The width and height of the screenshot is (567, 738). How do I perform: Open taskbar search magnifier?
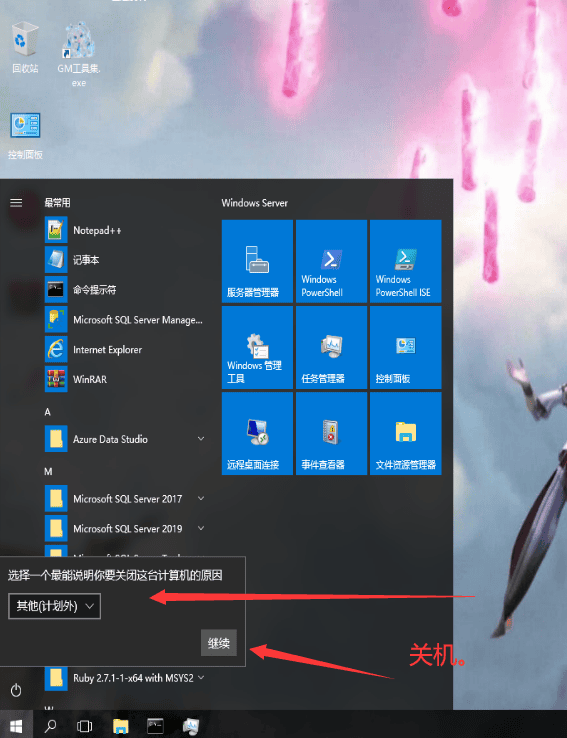point(50,726)
